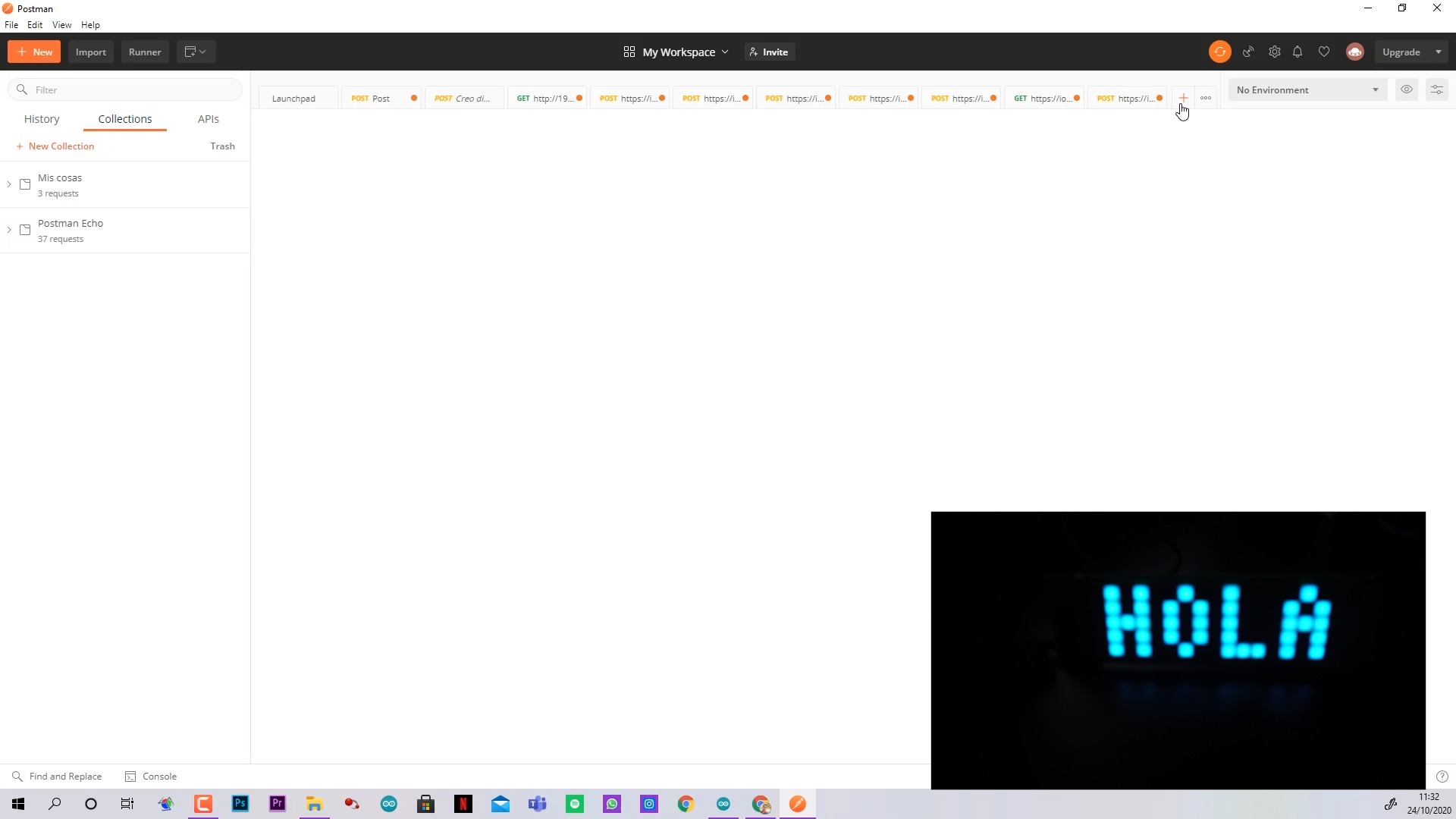Screen dimensions: 1456x819
Task: Expand the Postman Echo collection chevron
Action: [x=9, y=230]
